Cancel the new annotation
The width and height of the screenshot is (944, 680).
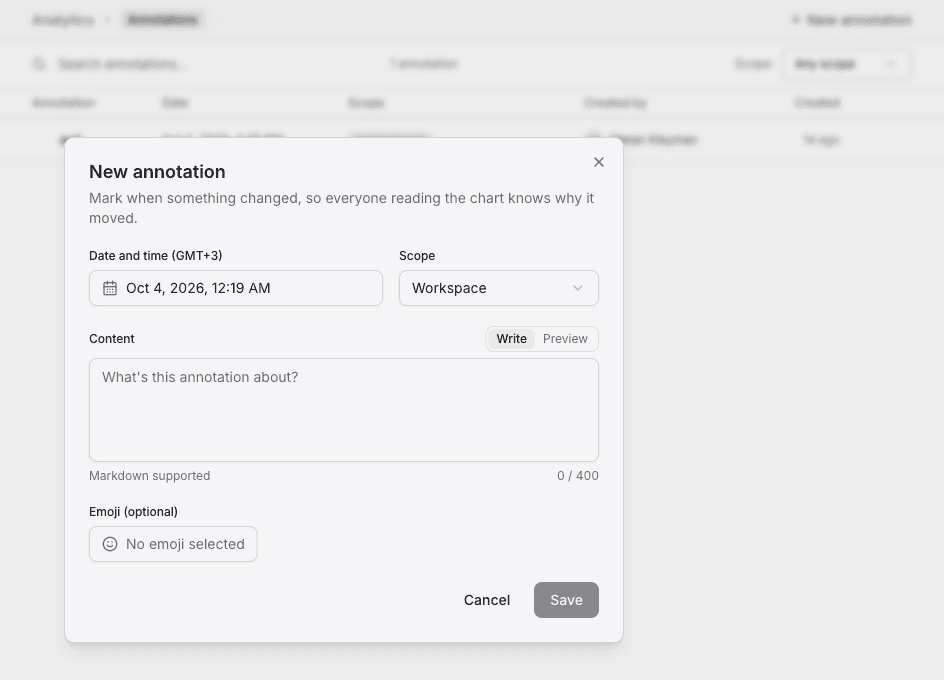click(x=486, y=600)
